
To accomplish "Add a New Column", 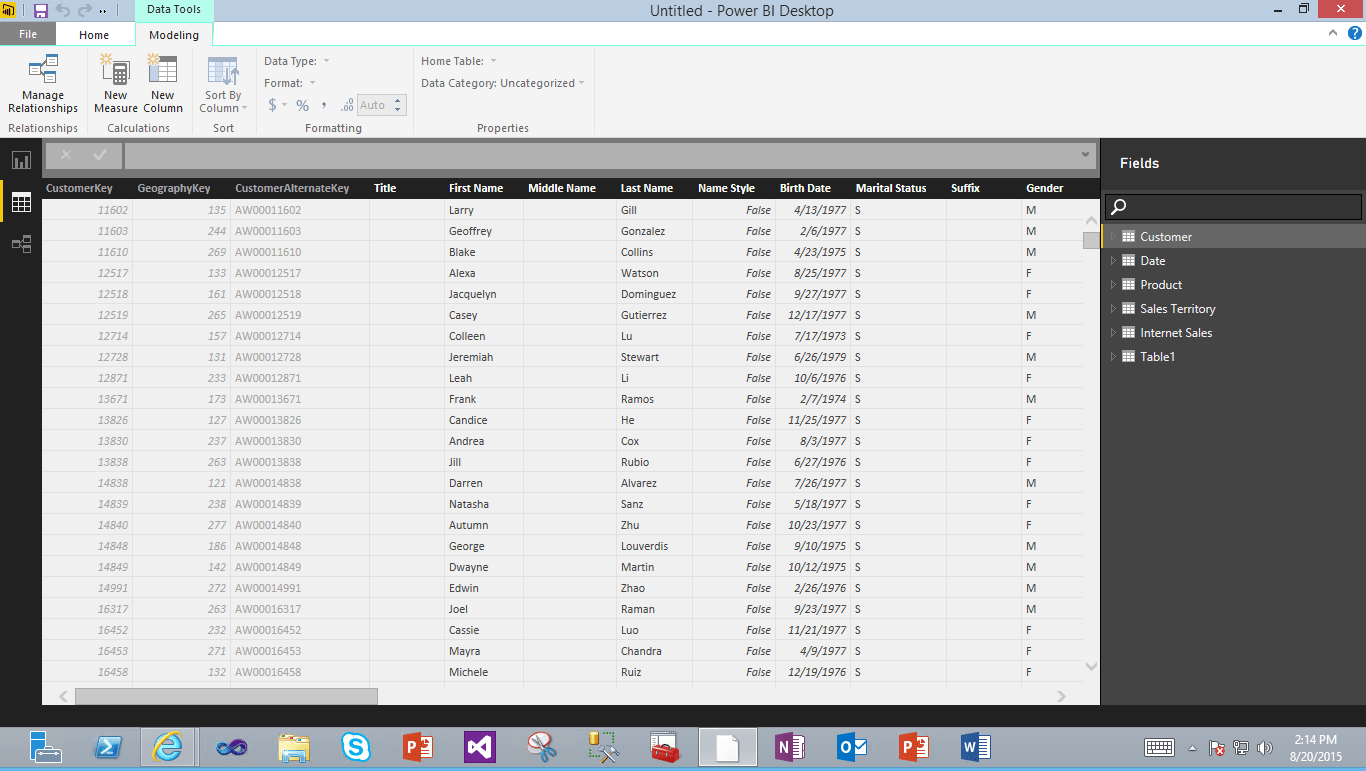I will [x=163, y=85].
